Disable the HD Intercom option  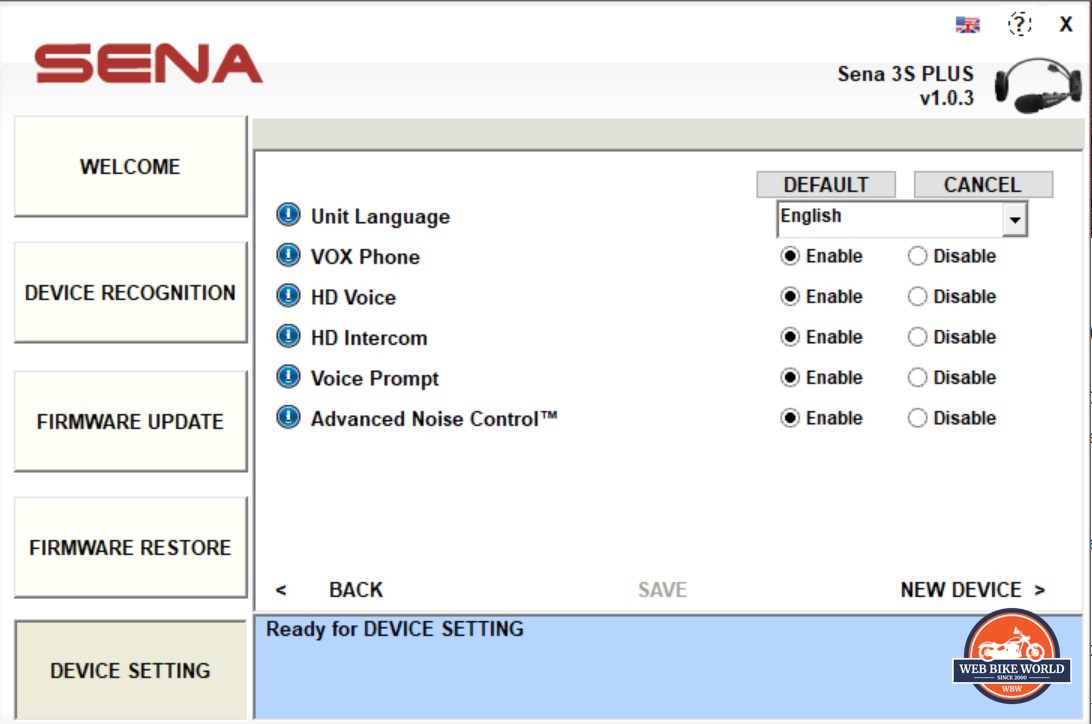point(918,337)
